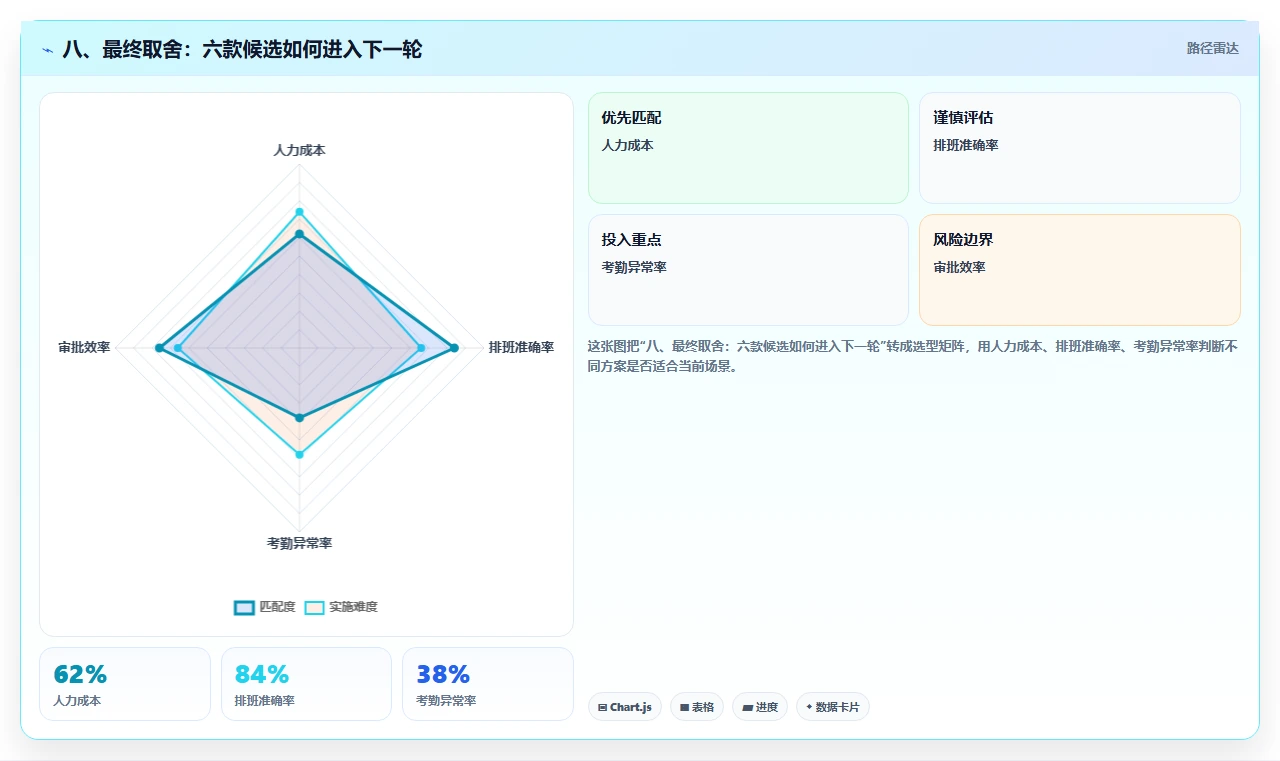Select the 62% 人力成本 stat card
The image size is (1280, 761).
[x=125, y=684]
